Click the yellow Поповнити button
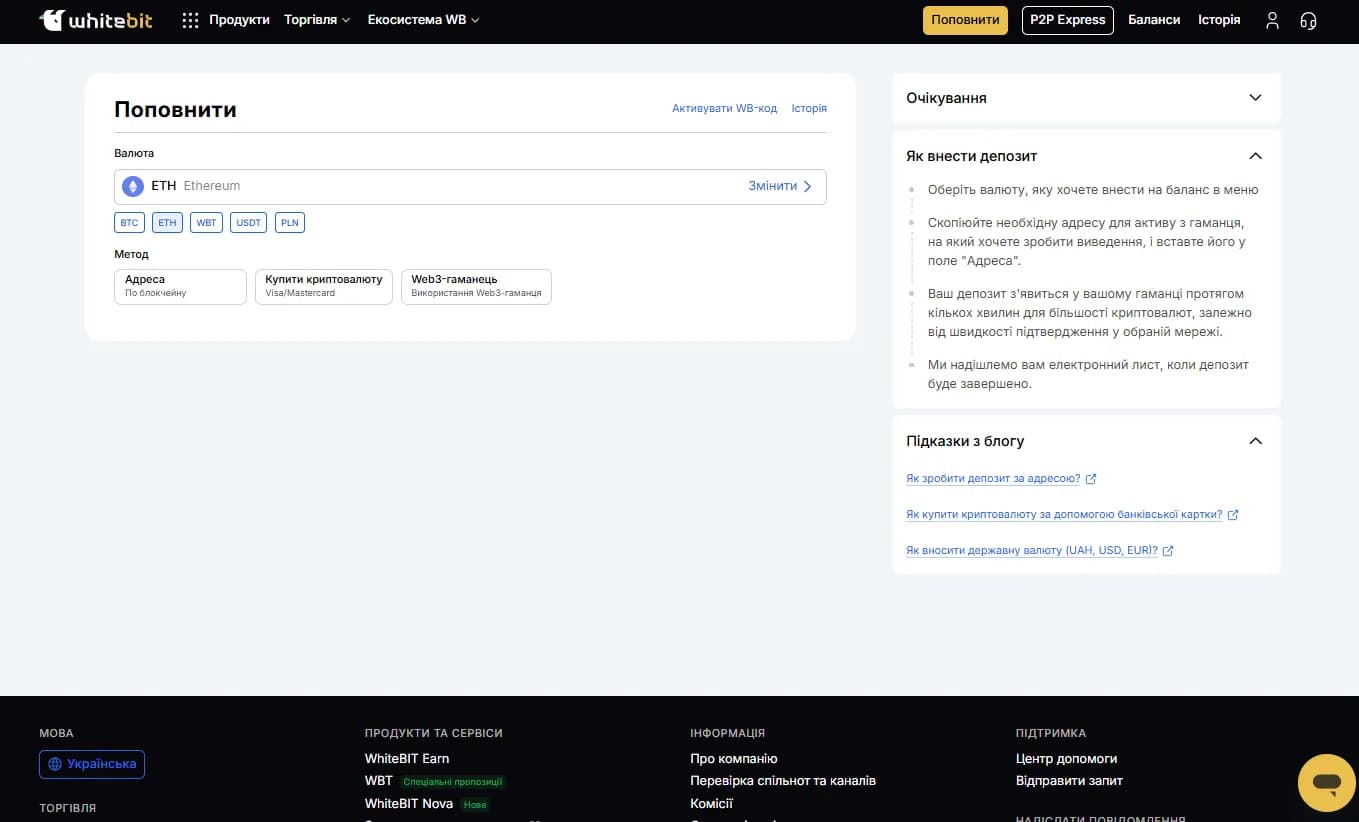This screenshot has width=1359, height=822. coord(965,20)
